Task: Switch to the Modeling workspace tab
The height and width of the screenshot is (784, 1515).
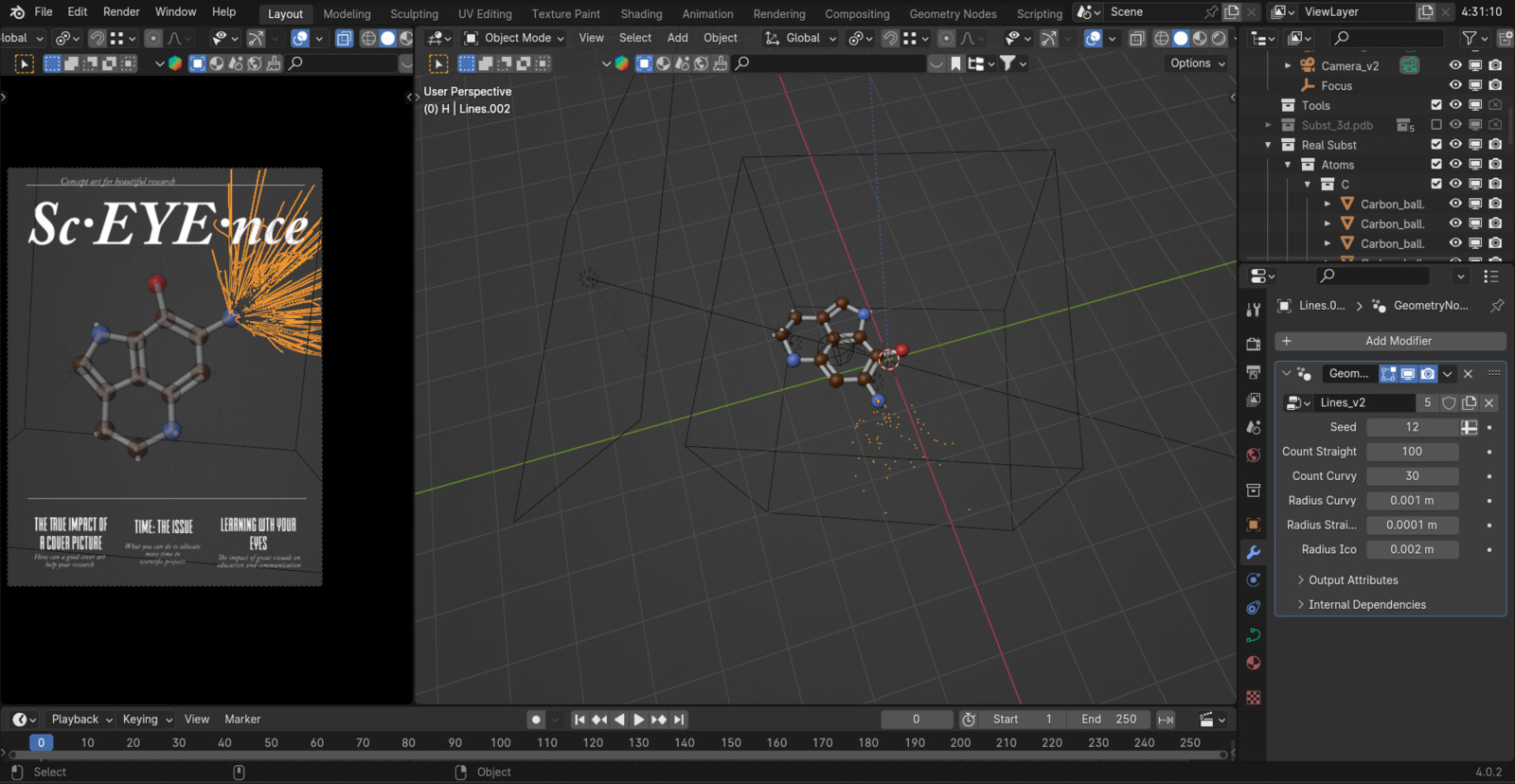Action: [x=347, y=14]
